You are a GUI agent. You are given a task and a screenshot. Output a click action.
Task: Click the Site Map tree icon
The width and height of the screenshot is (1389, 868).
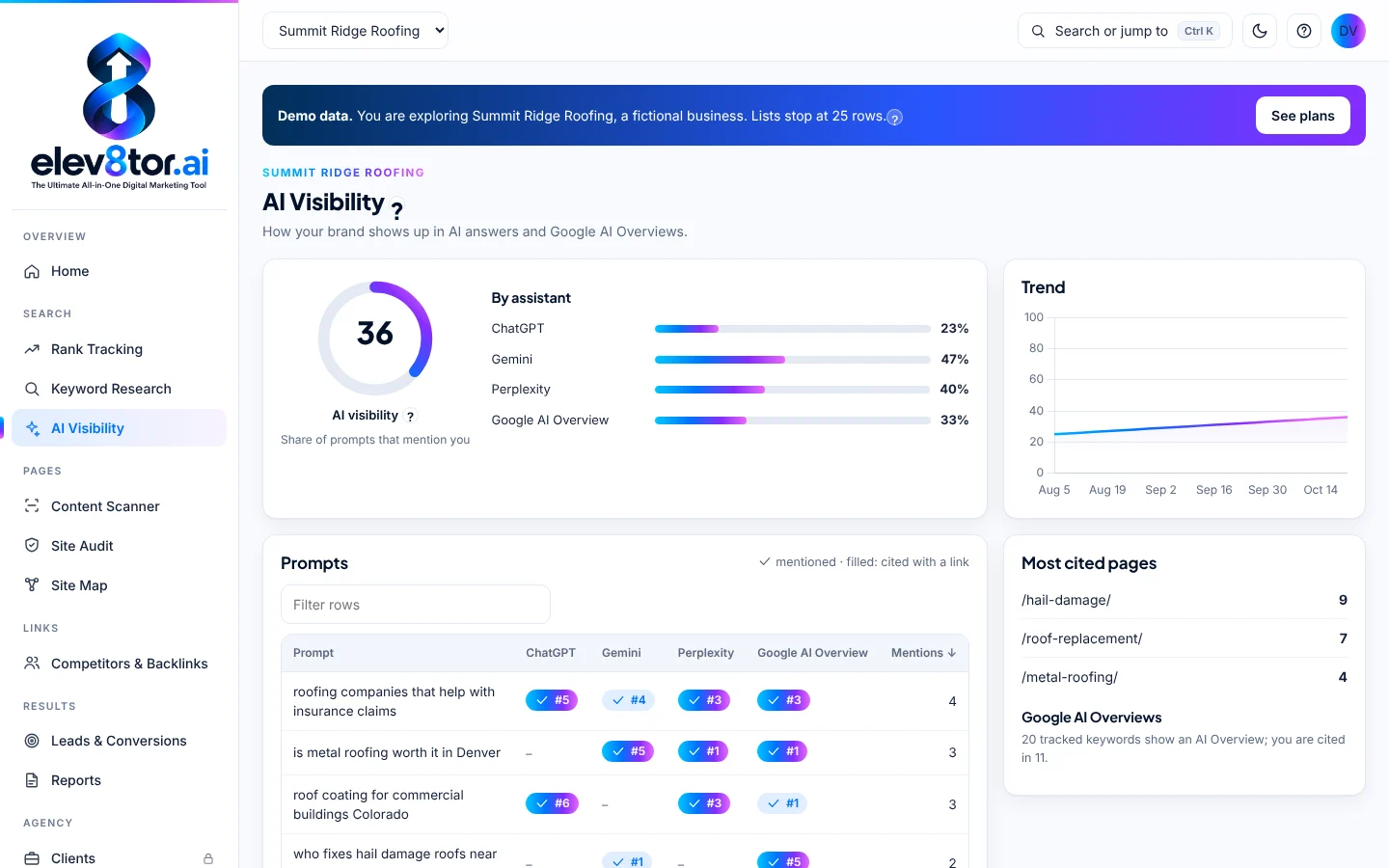click(x=32, y=585)
